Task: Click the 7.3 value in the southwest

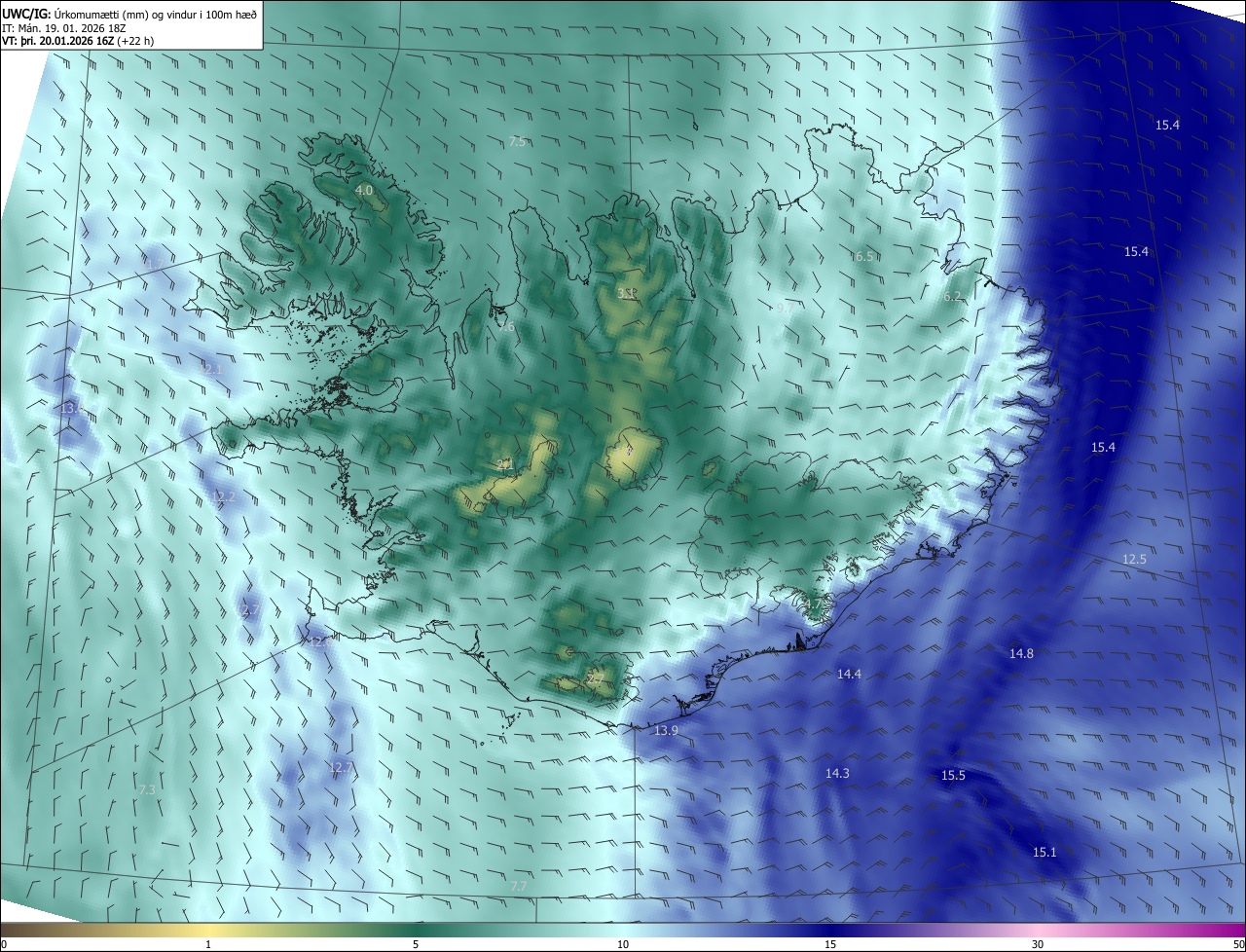Action: point(147,790)
